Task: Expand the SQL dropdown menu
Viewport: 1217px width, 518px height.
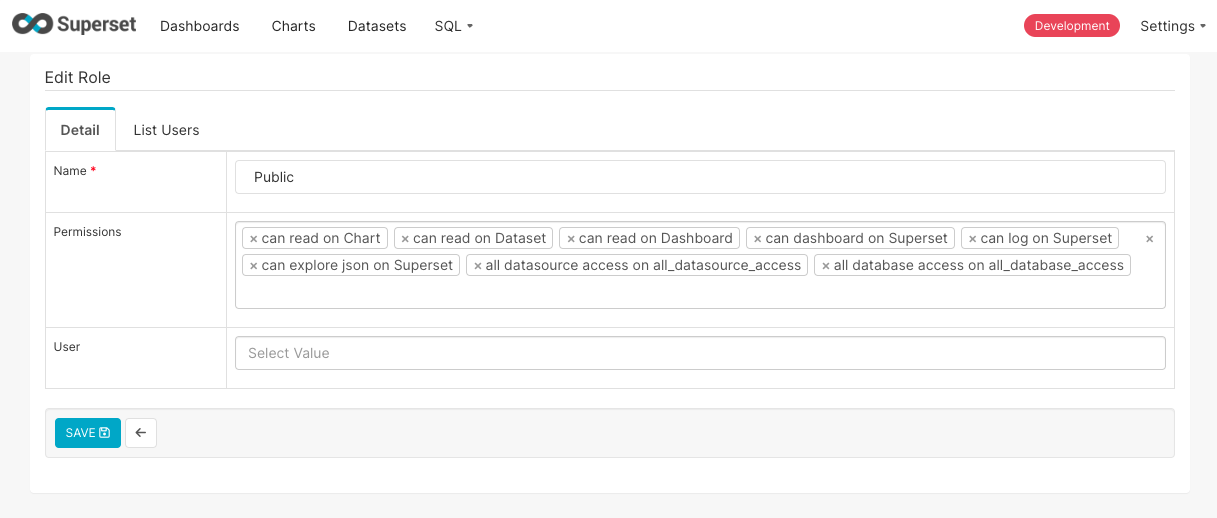Action: [453, 26]
